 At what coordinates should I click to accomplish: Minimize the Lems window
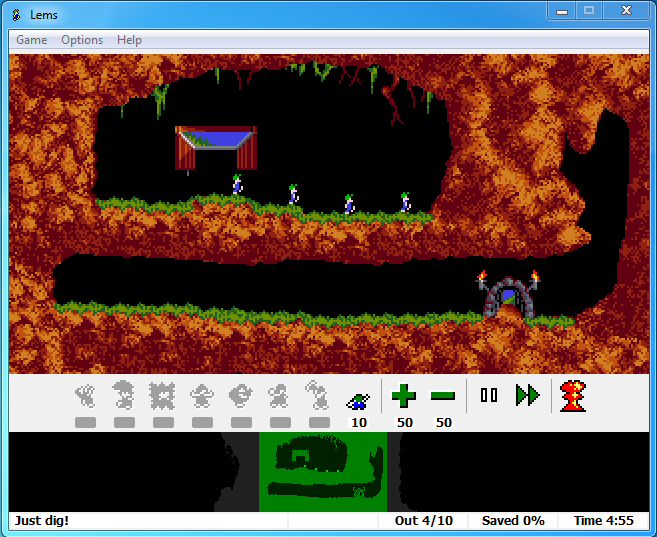point(562,11)
